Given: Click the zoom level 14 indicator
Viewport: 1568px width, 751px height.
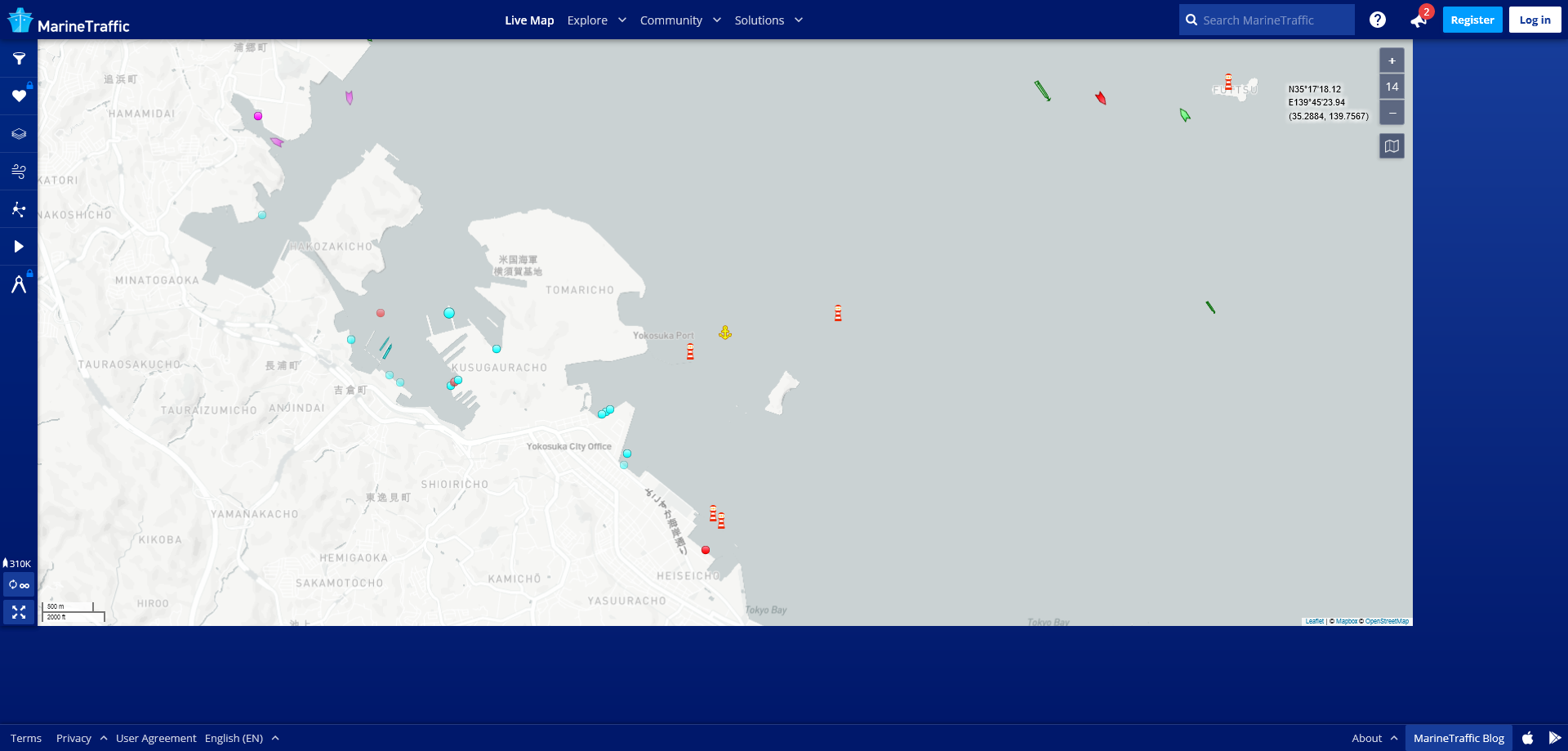Looking at the screenshot, I should coord(1392,87).
